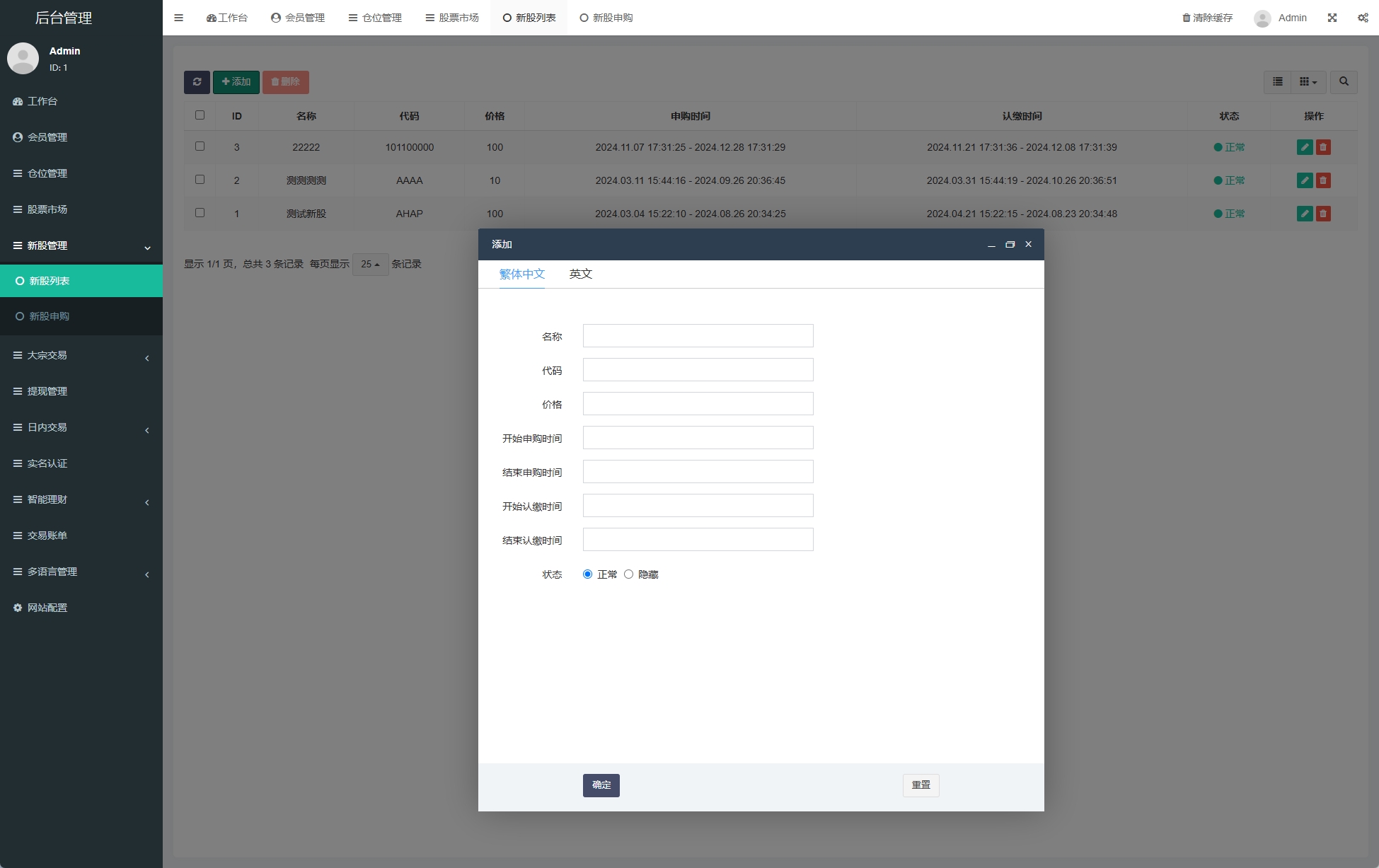Switch to the 英文 English tab
Viewport: 1379px width, 868px height.
pos(580,273)
